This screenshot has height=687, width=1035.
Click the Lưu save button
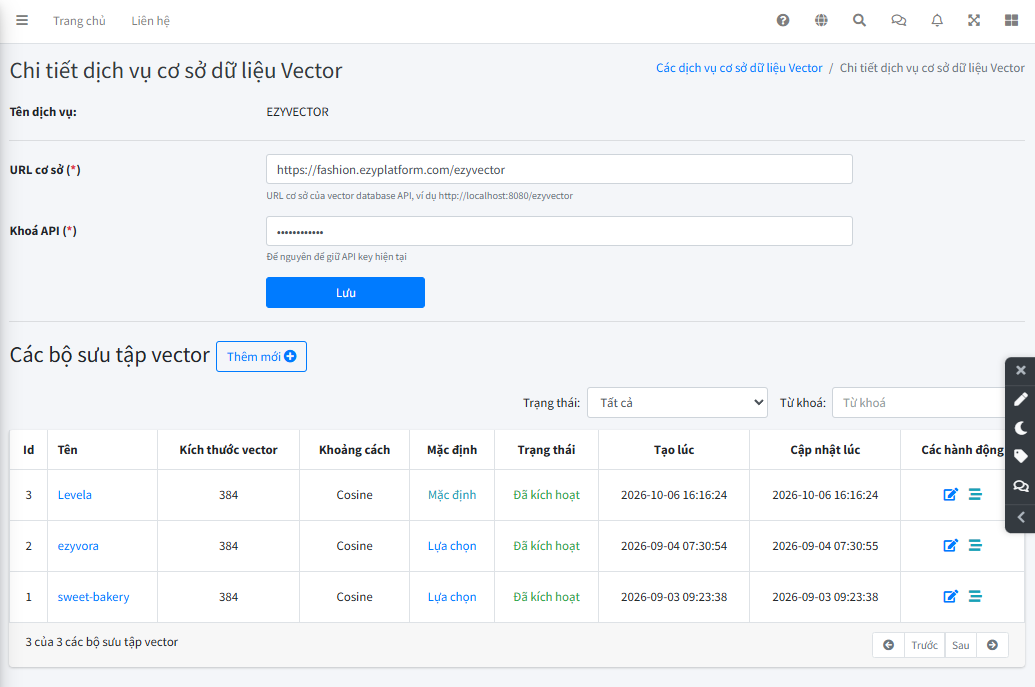click(x=345, y=292)
